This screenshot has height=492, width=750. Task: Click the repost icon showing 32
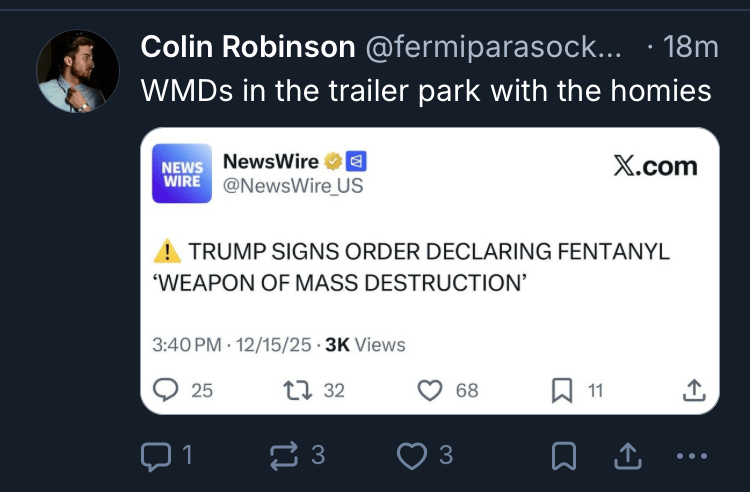click(x=298, y=390)
